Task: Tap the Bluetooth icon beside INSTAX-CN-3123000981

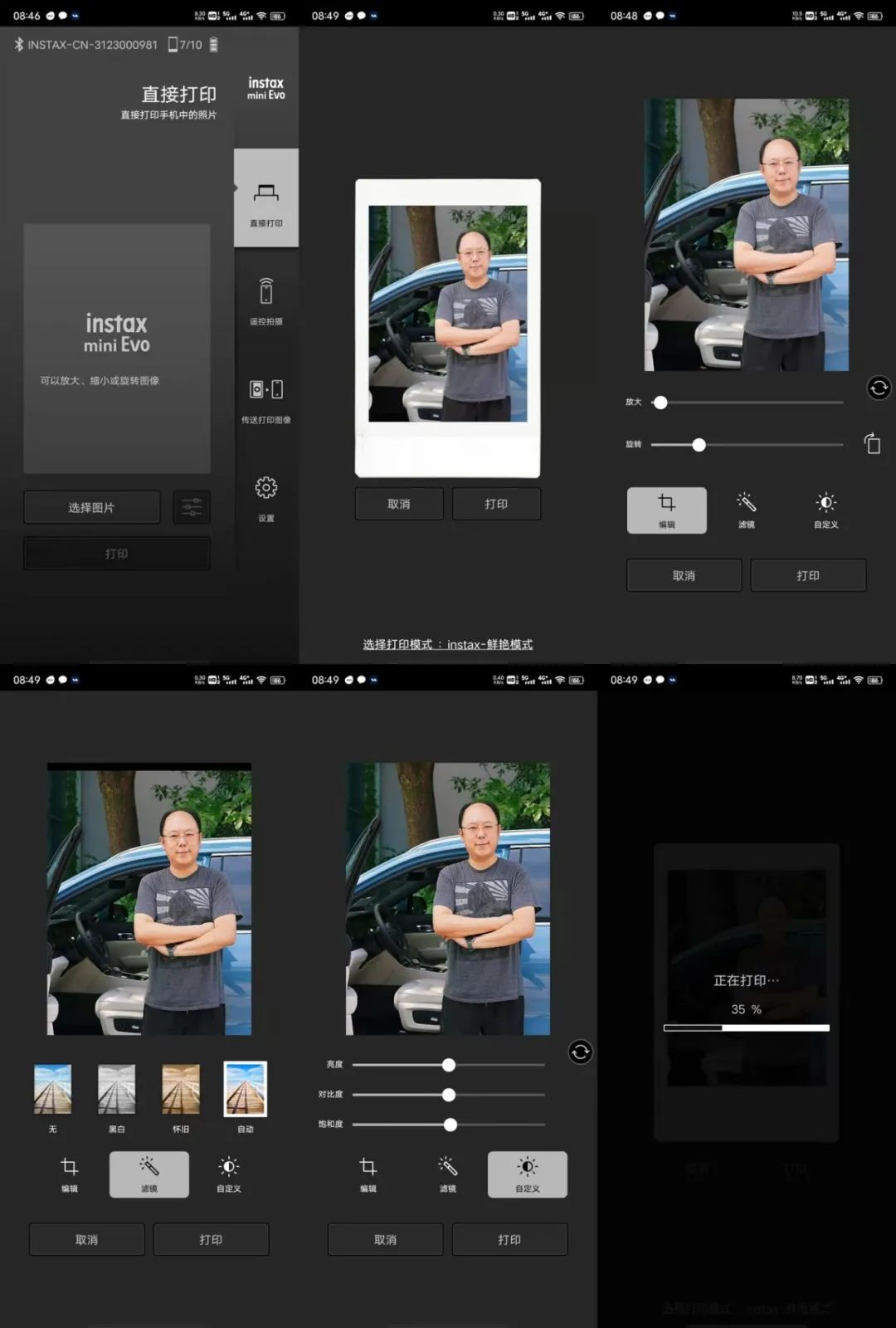Action: (18, 45)
